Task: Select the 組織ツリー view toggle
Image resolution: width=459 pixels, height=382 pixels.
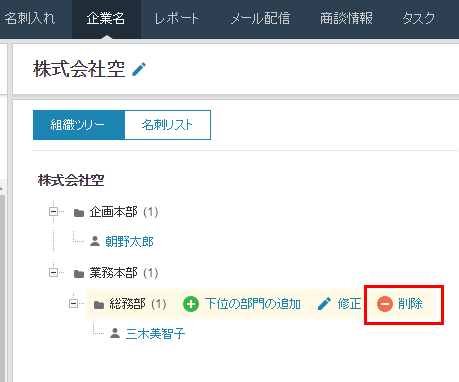Action: 79,125
